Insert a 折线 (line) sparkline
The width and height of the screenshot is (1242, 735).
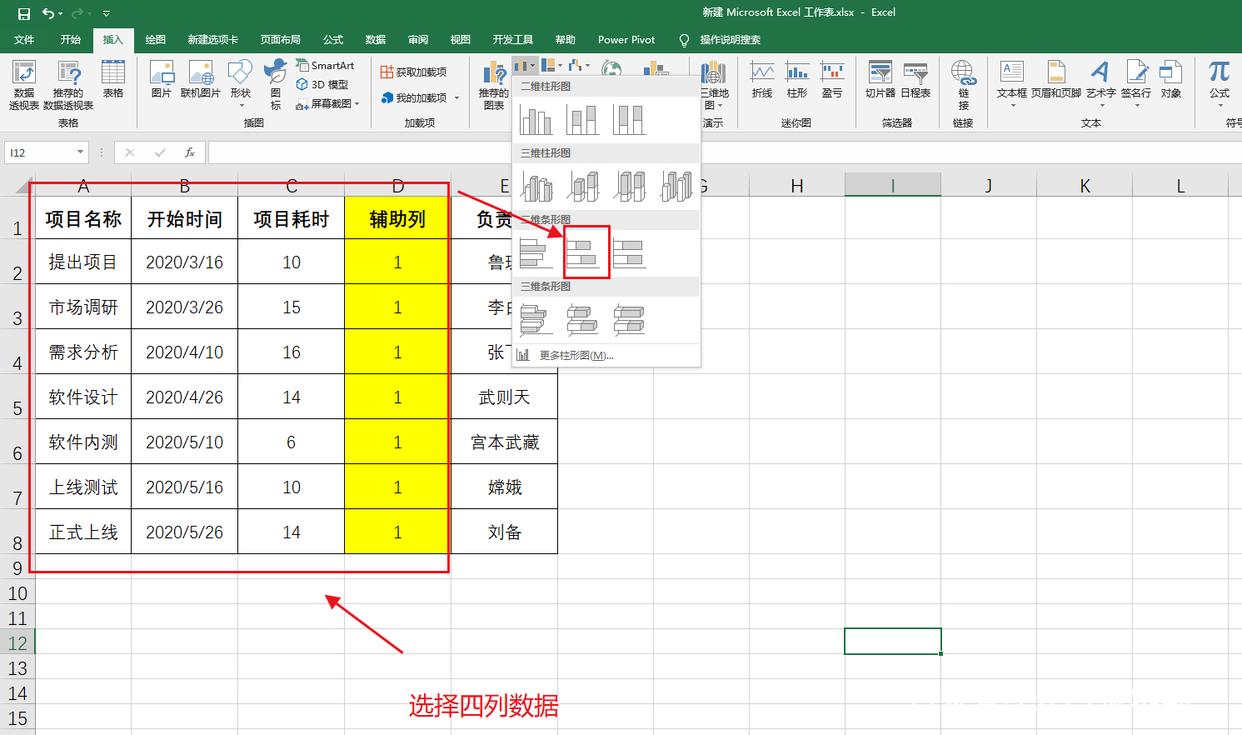[x=761, y=80]
